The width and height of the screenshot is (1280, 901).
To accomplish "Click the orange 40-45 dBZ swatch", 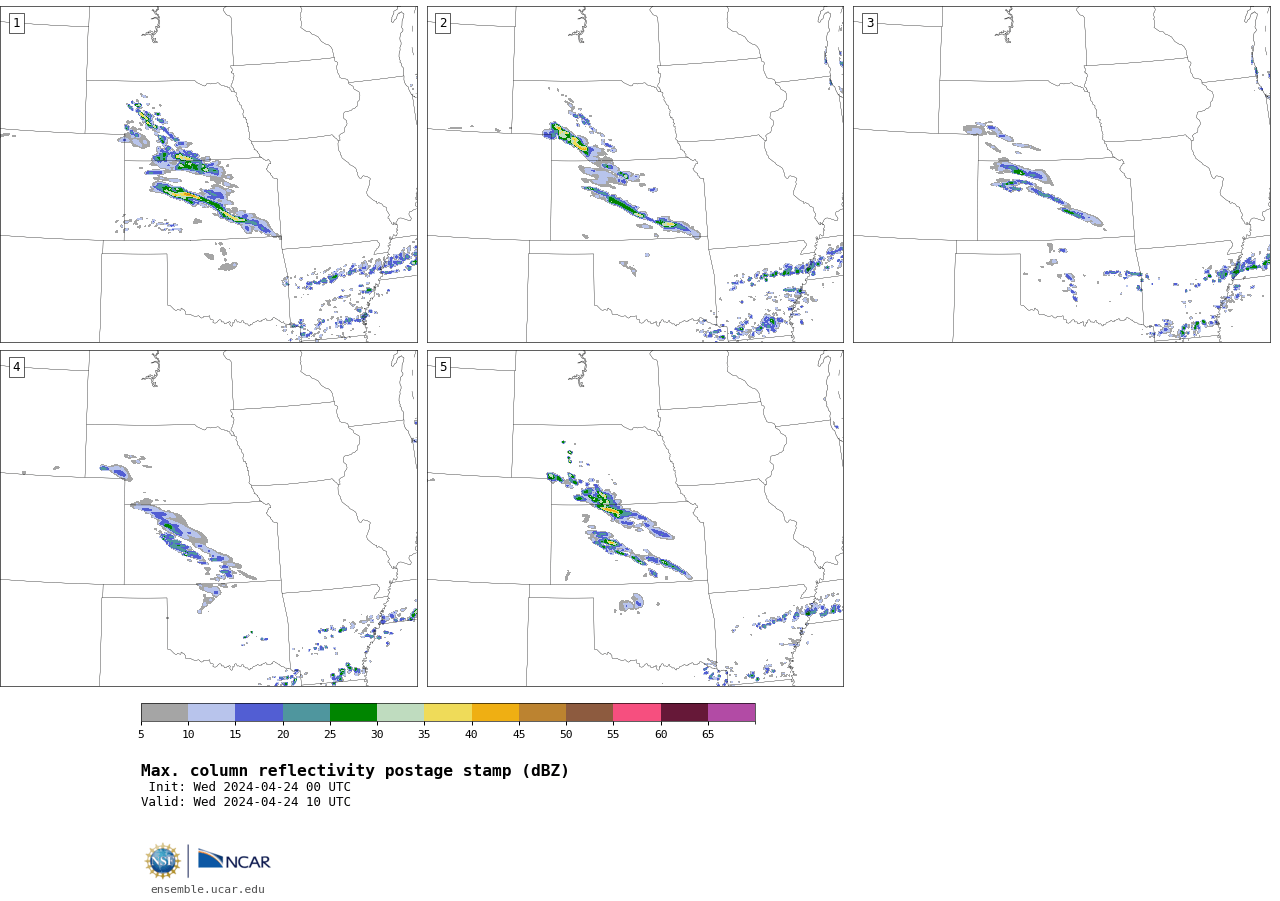I will click(x=495, y=712).
